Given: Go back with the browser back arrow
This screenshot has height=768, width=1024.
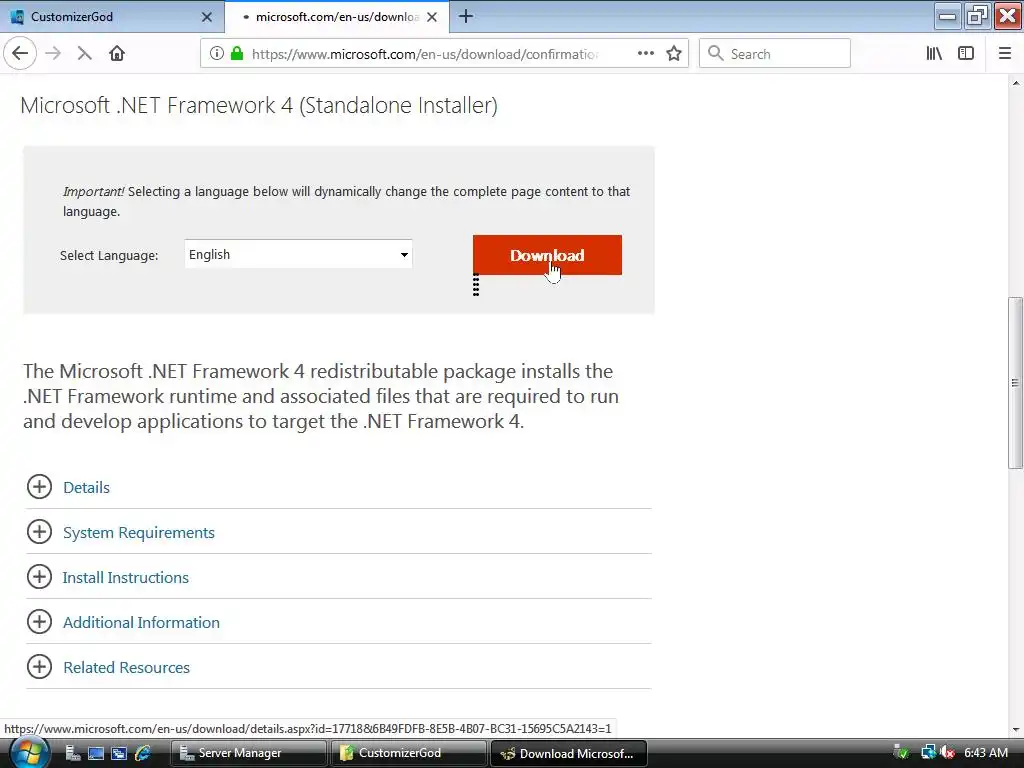Looking at the screenshot, I should coord(20,54).
